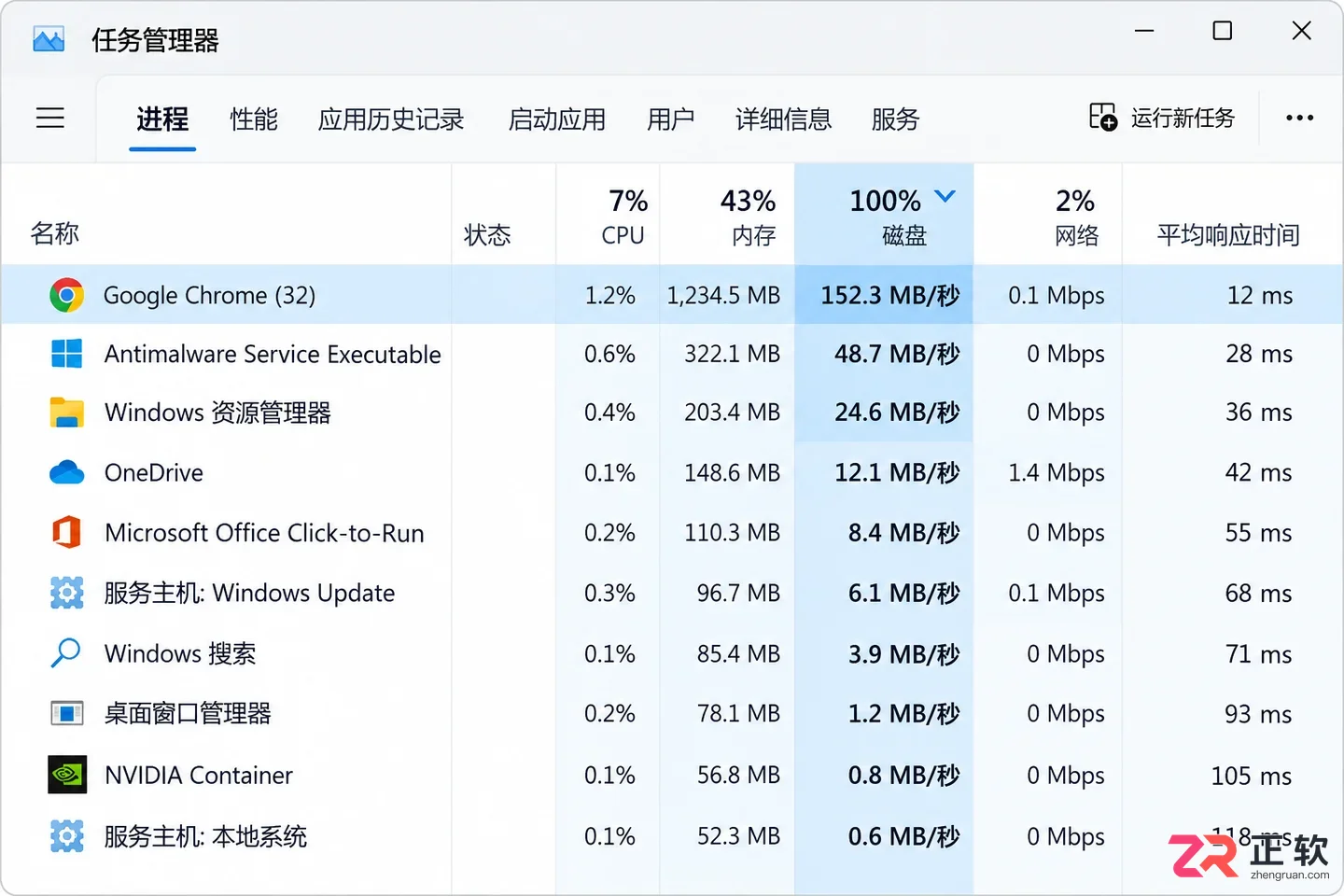Select the 桌面窗口管理器 process name
This screenshot has height=896, width=1344.
188,714
